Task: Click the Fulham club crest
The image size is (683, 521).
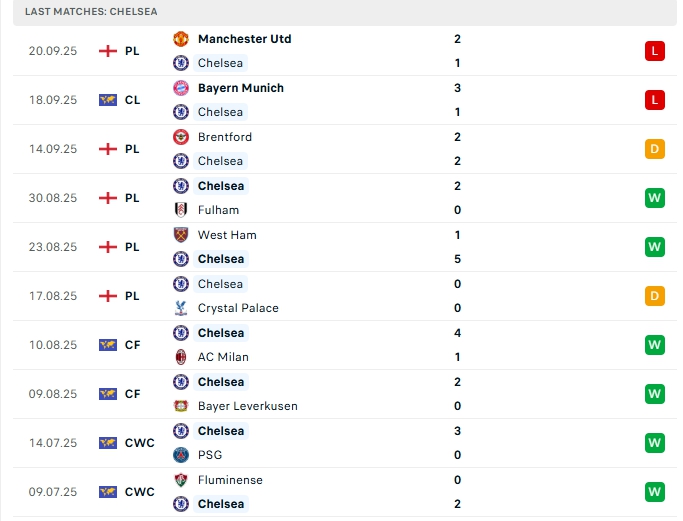Action: tap(181, 210)
